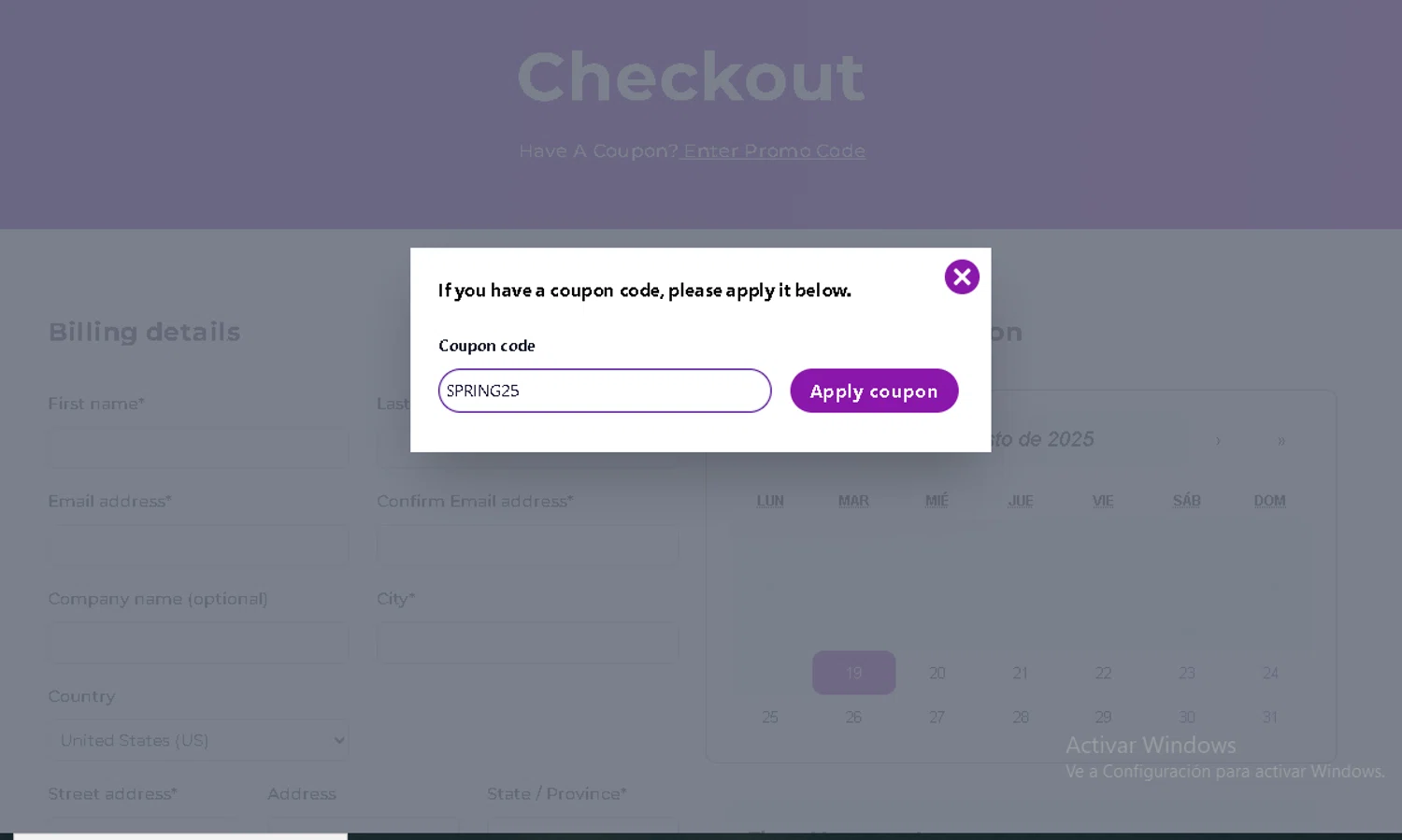Focus the Coupon code input field

click(605, 391)
